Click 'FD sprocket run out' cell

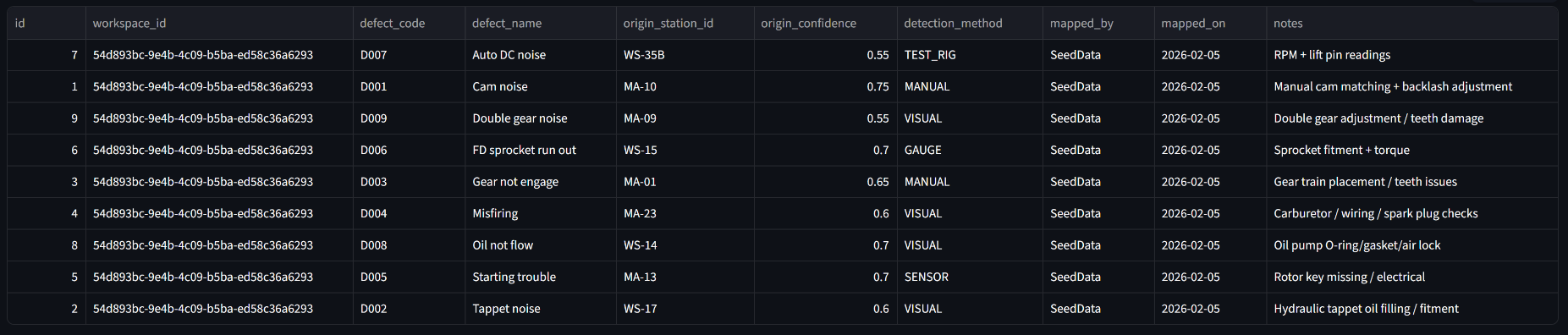[541, 150]
